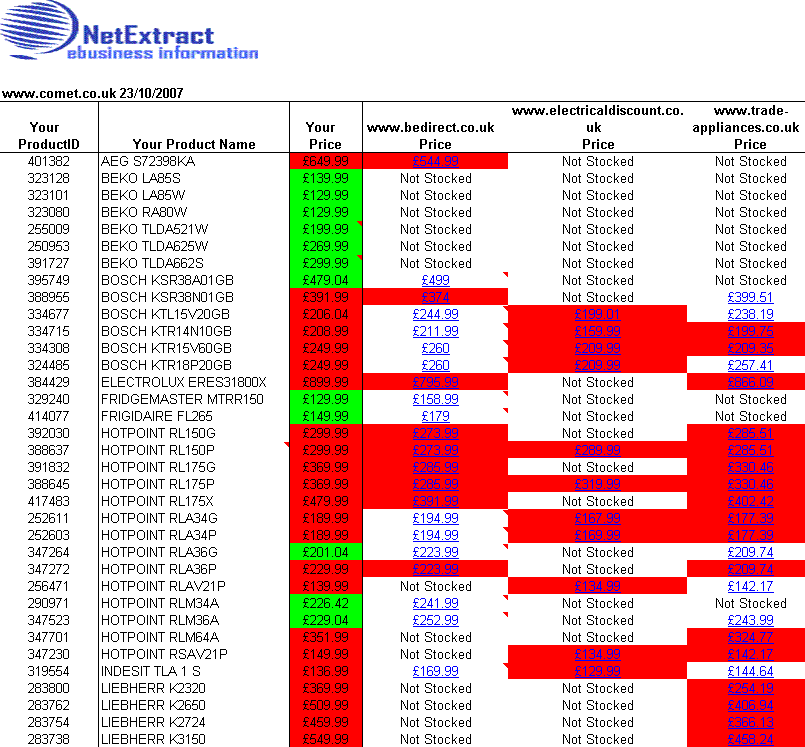The width and height of the screenshot is (805, 747).
Task: Open the £544.99 bedirect price for AEG S72398KA
Action: click(435, 161)
